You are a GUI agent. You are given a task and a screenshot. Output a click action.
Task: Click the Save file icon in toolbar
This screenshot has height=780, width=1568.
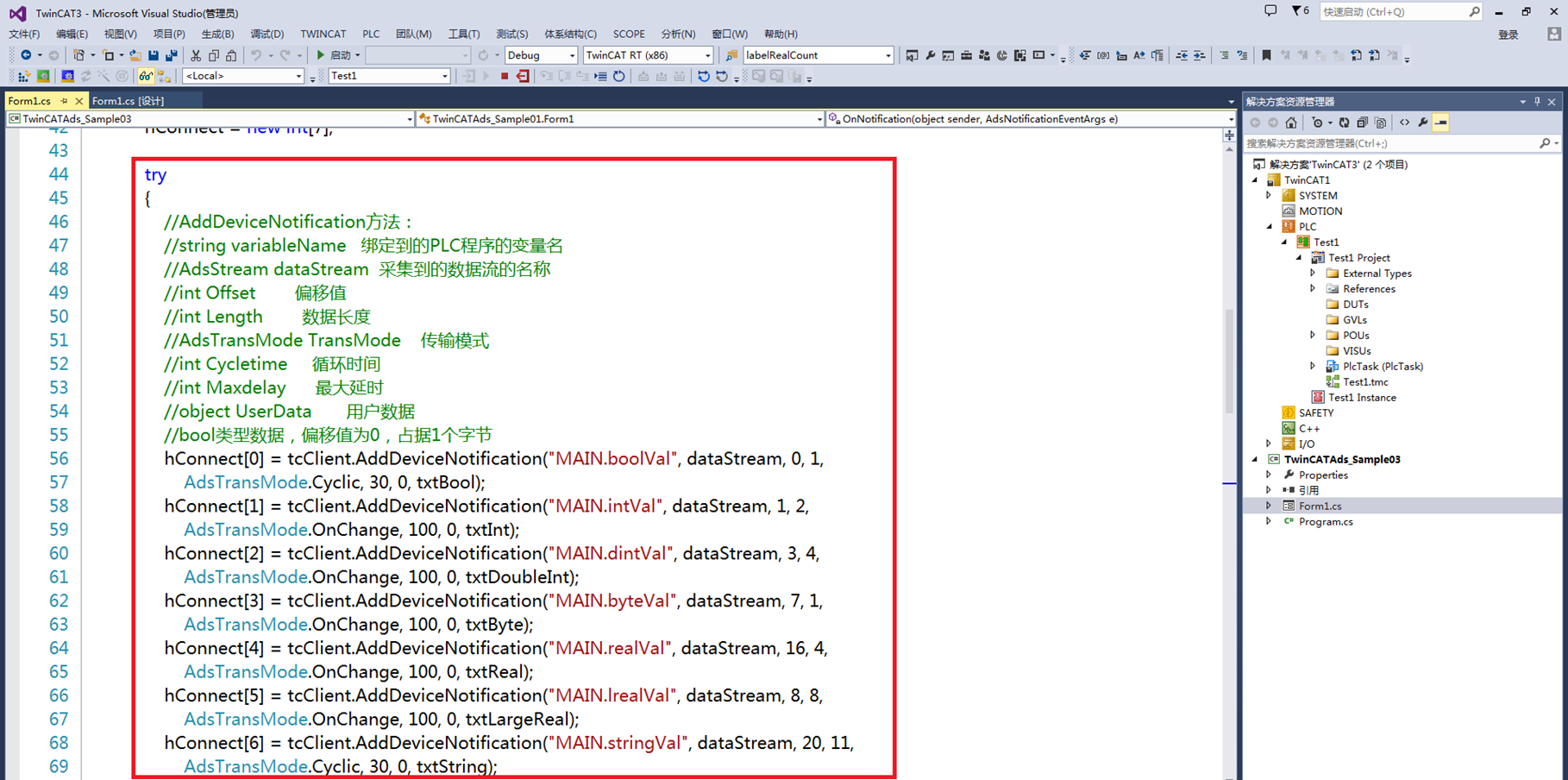point(154,55)
